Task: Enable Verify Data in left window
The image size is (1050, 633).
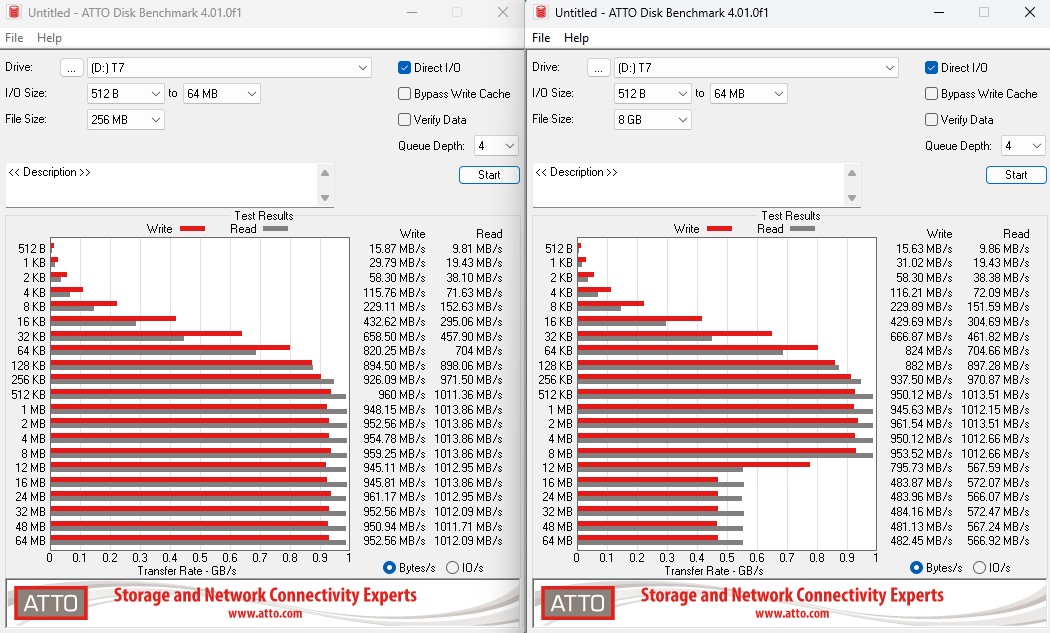Action: pyautogui.click(x=404, y=119)
